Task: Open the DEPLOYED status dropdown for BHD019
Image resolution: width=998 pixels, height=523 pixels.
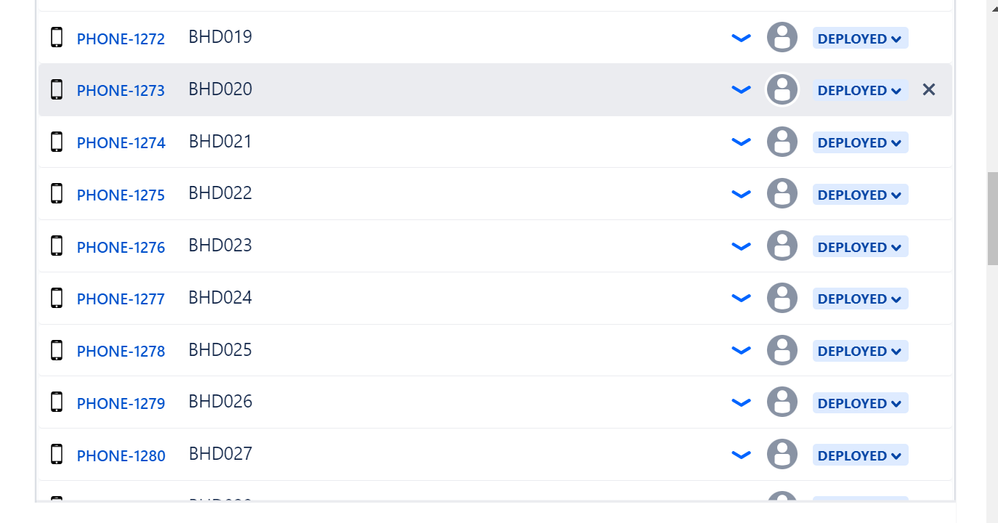Action: [860, 38]
